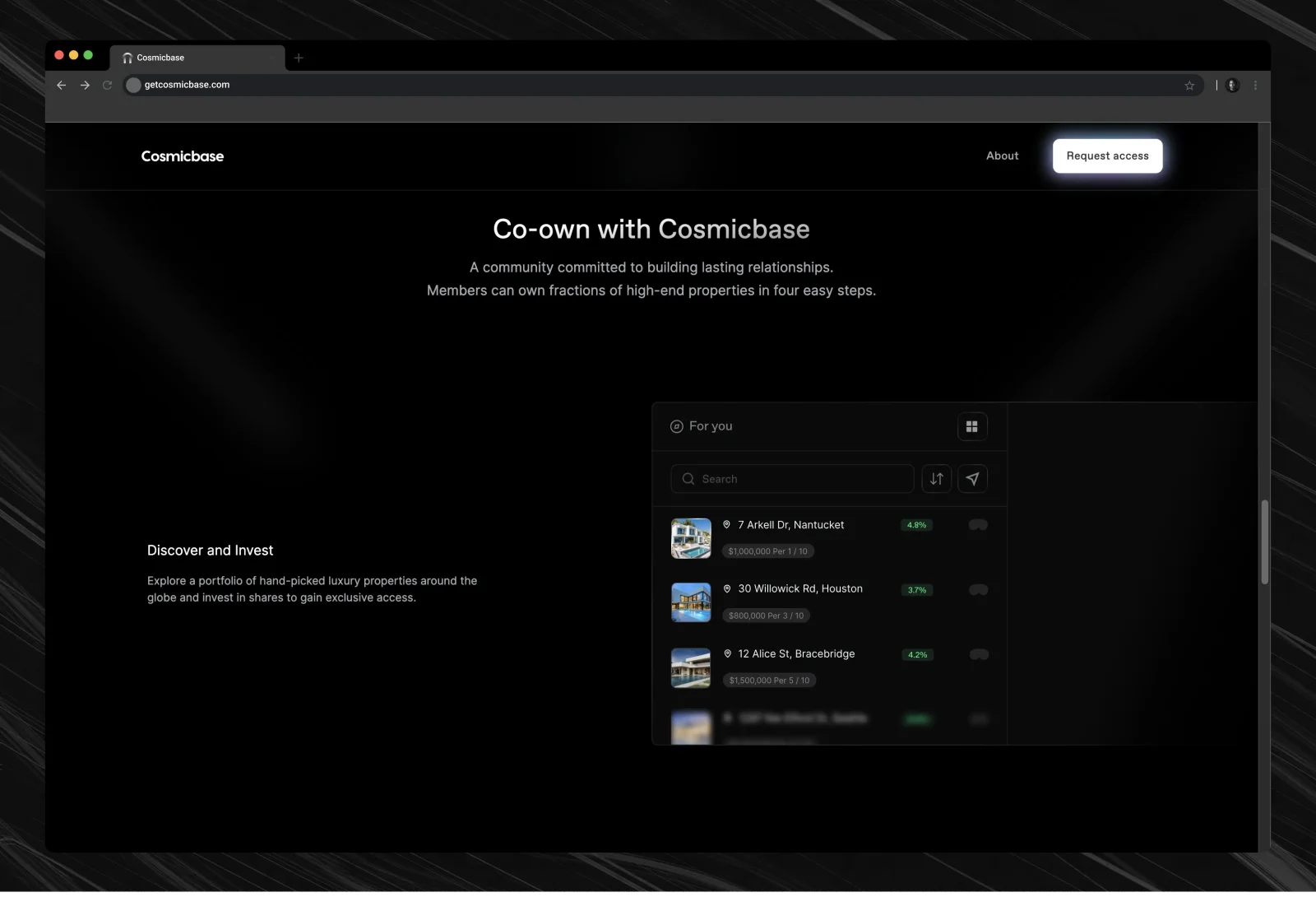This screenshot has width=1316, height=897.
Task: Open the About page link
Action: tap(1002, 156)
